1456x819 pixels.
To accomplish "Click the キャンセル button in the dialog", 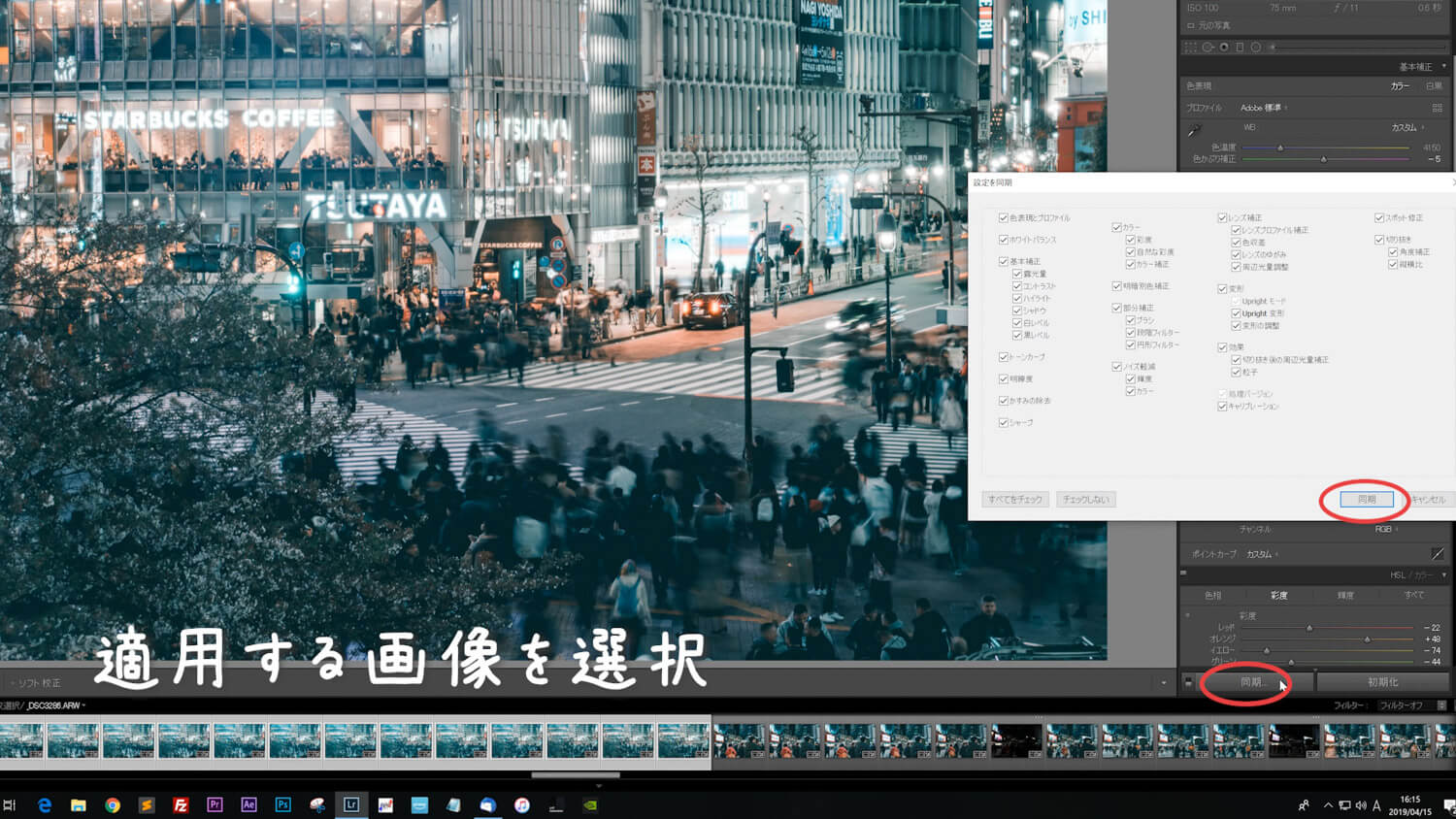I will click(1429, 499).
